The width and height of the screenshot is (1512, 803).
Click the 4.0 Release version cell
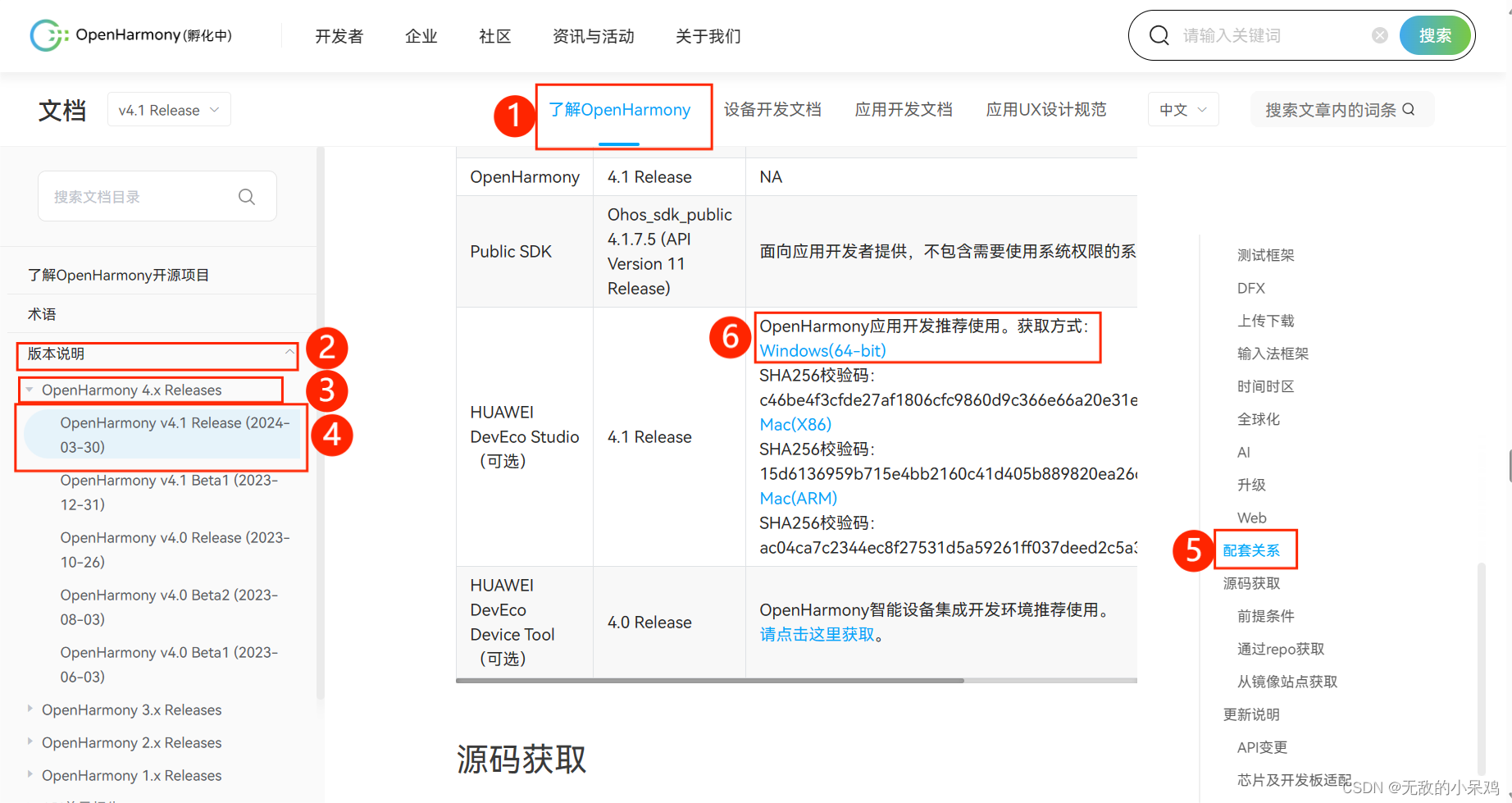(x=669, y=622)
